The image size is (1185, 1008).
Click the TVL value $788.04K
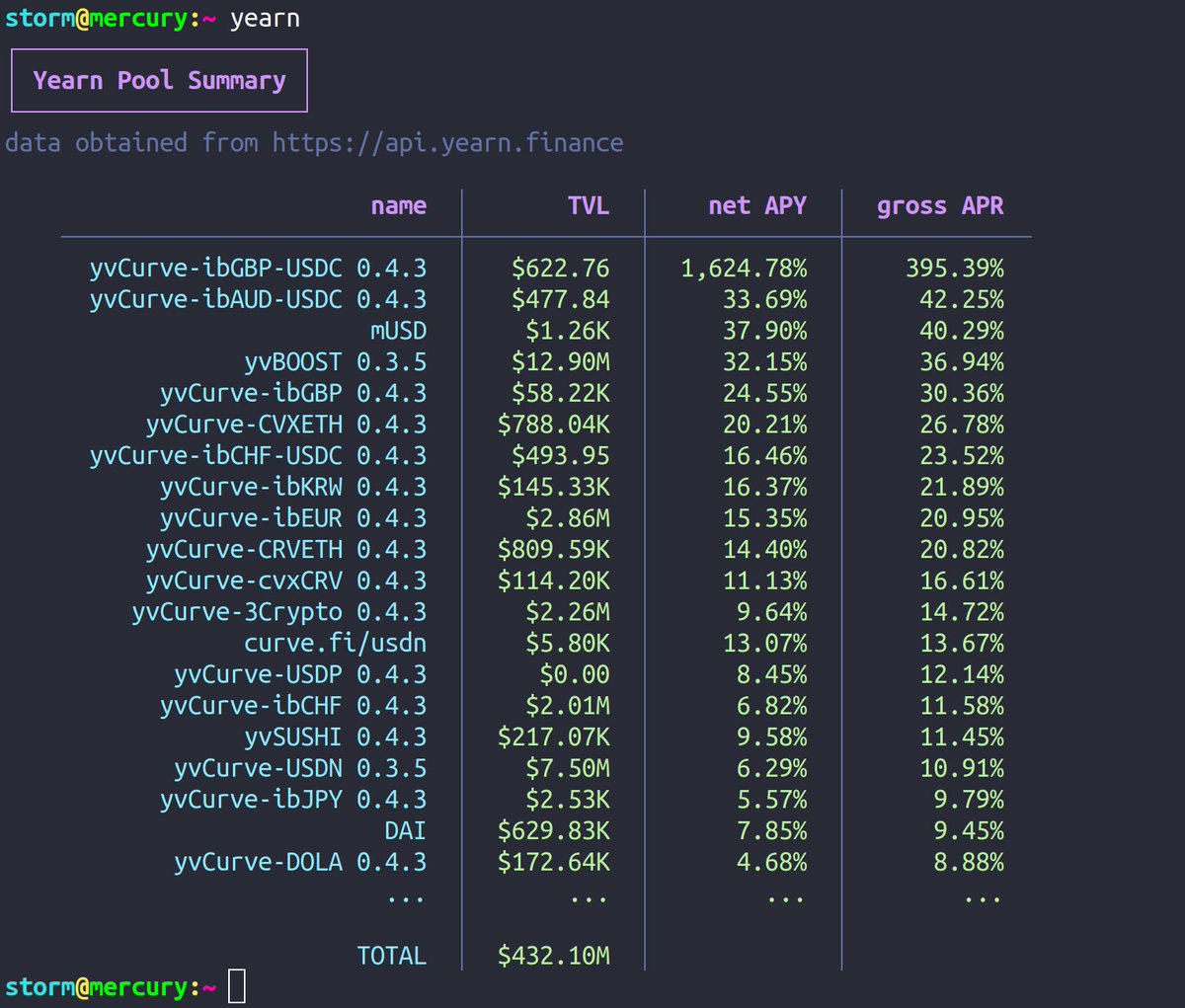point(554,425)
